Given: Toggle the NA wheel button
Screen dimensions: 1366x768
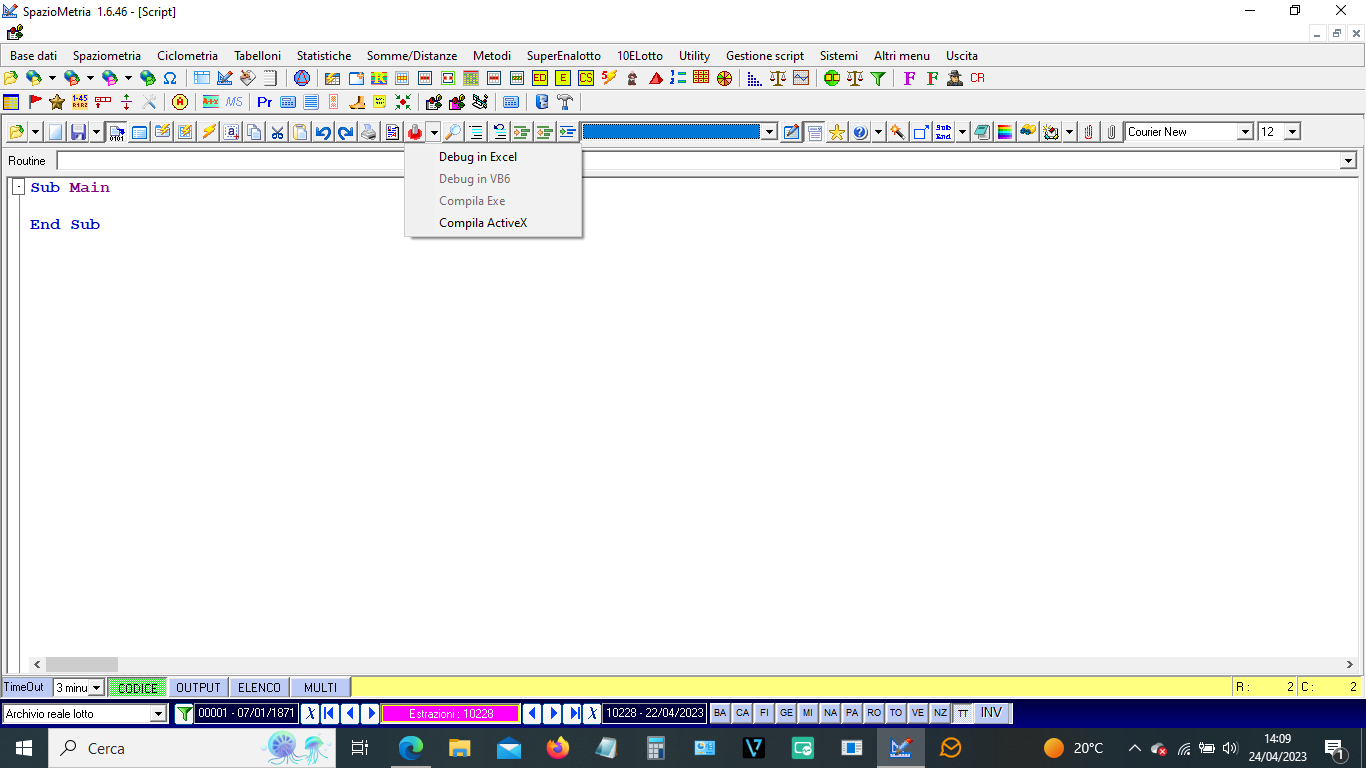Looking at the screenshot, I should click(830, 713).
